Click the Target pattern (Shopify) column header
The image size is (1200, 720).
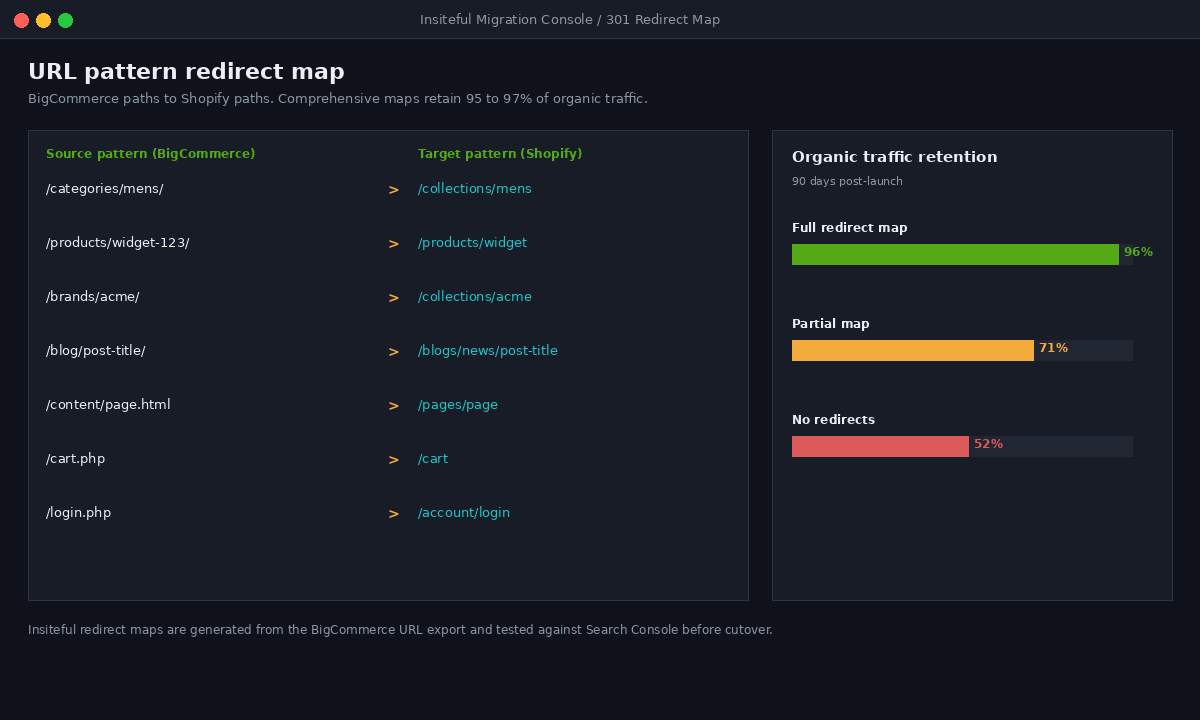tap(500, 154)
